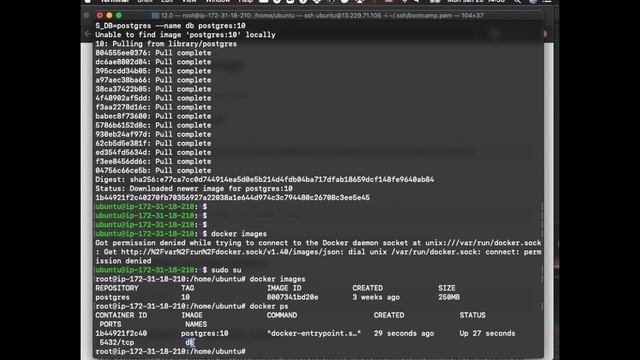Screen dimensions: 640x360
Task: Click the TAG column header
Action: 188,288
